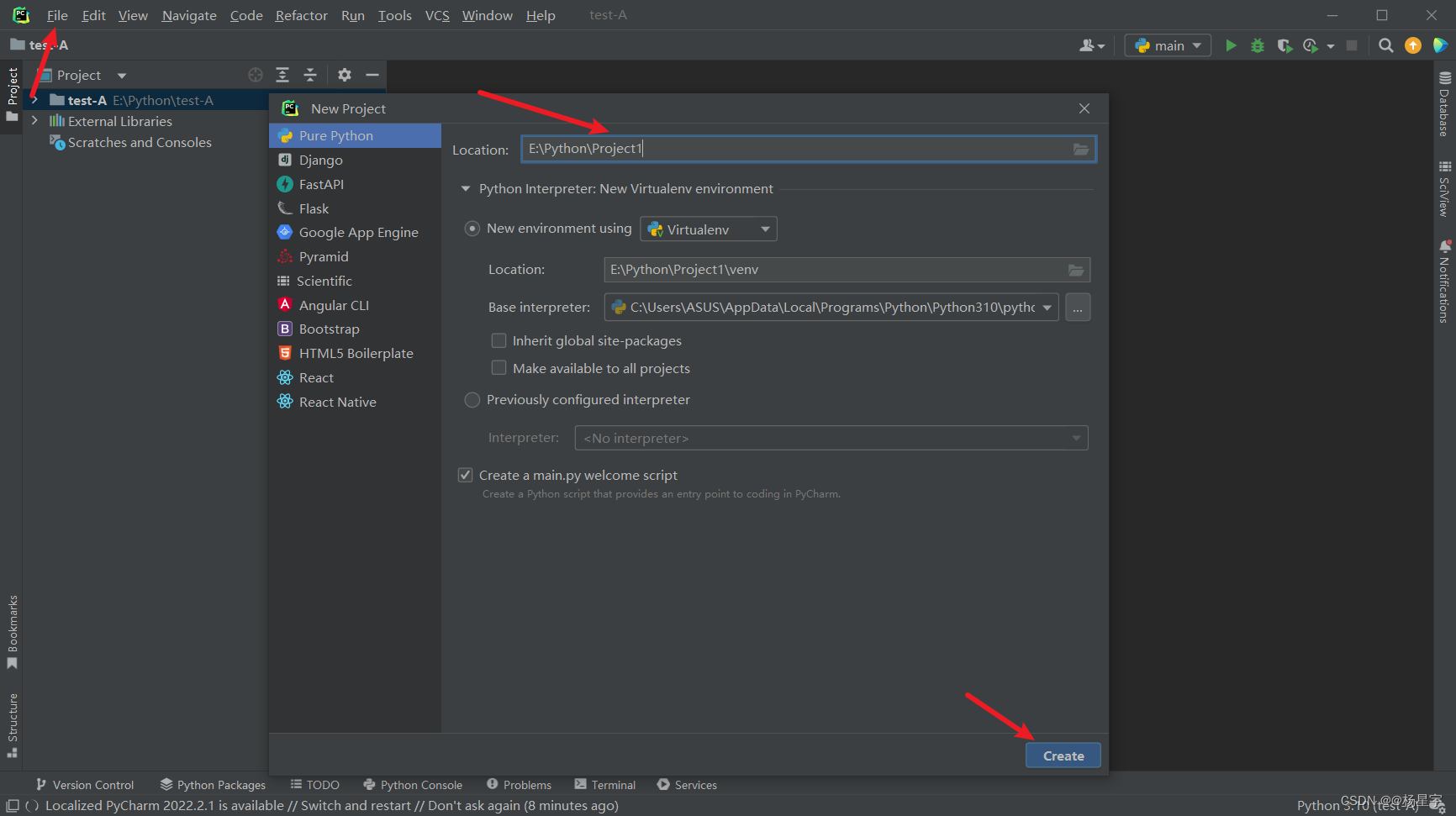The height and width of the screenshot is (816, 1456).
Task: Enable Inherit global site-packages checkbox
Action: click(499, 340)
